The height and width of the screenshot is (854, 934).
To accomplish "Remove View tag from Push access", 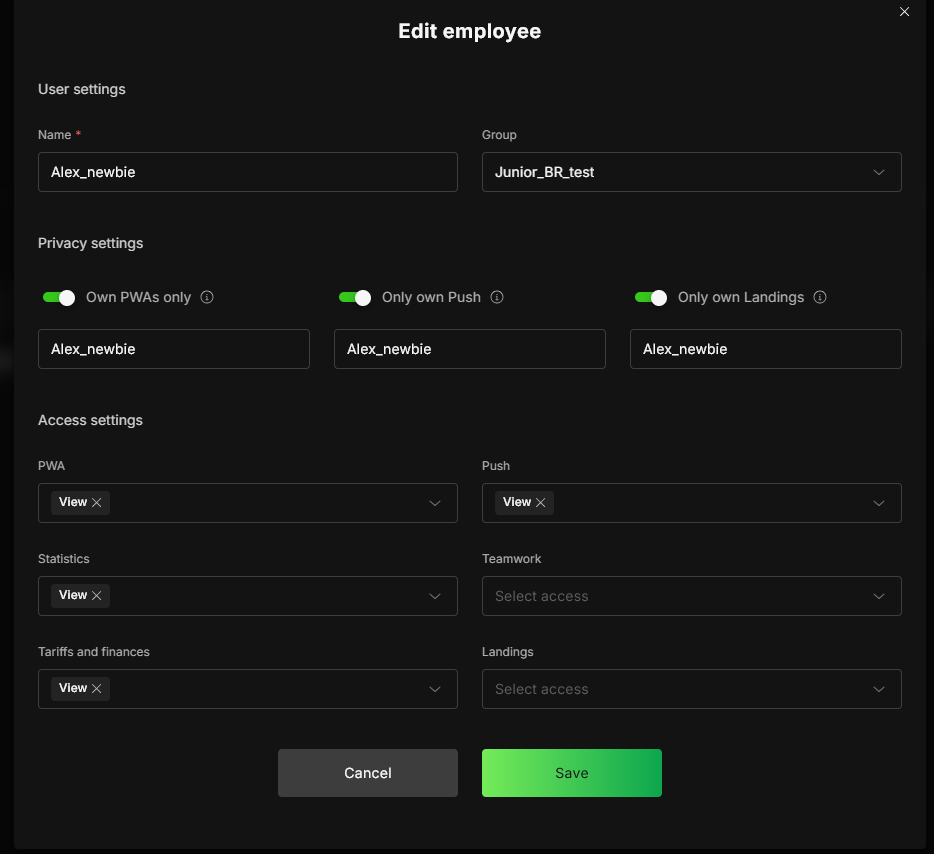I will coord(540,503).
